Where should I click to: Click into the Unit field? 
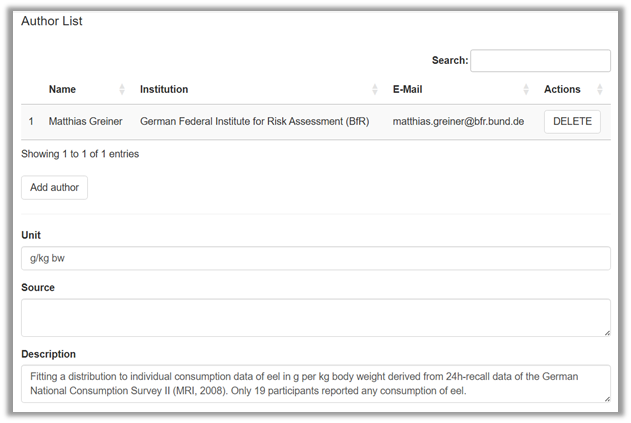pyautogui.click(x=315, y=258)
